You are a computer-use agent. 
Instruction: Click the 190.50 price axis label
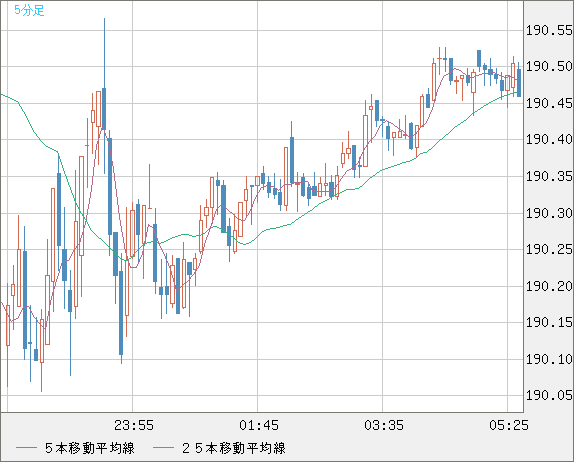[x=549, y=66]
